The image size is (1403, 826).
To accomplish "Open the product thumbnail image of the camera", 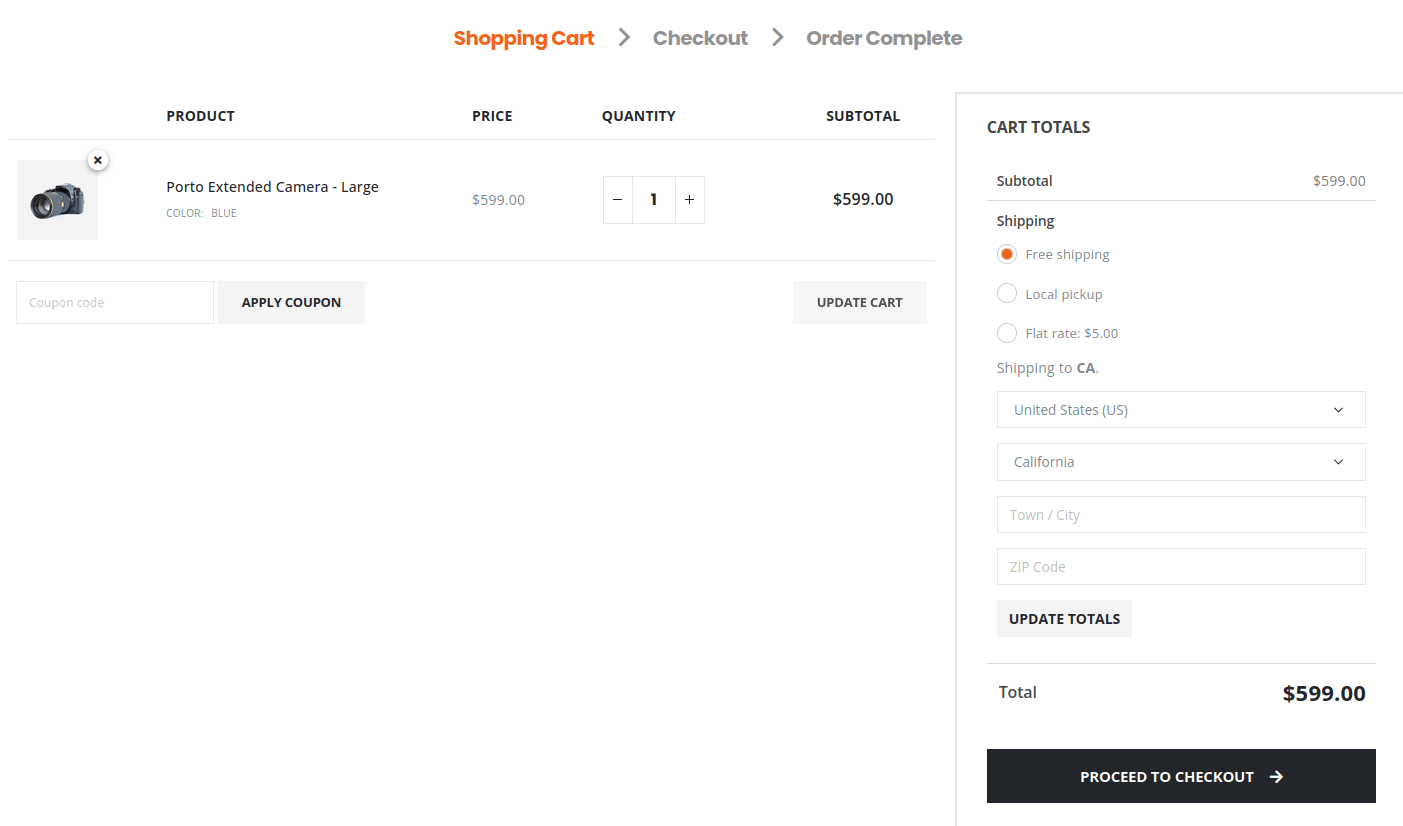I will click(57, 199).
